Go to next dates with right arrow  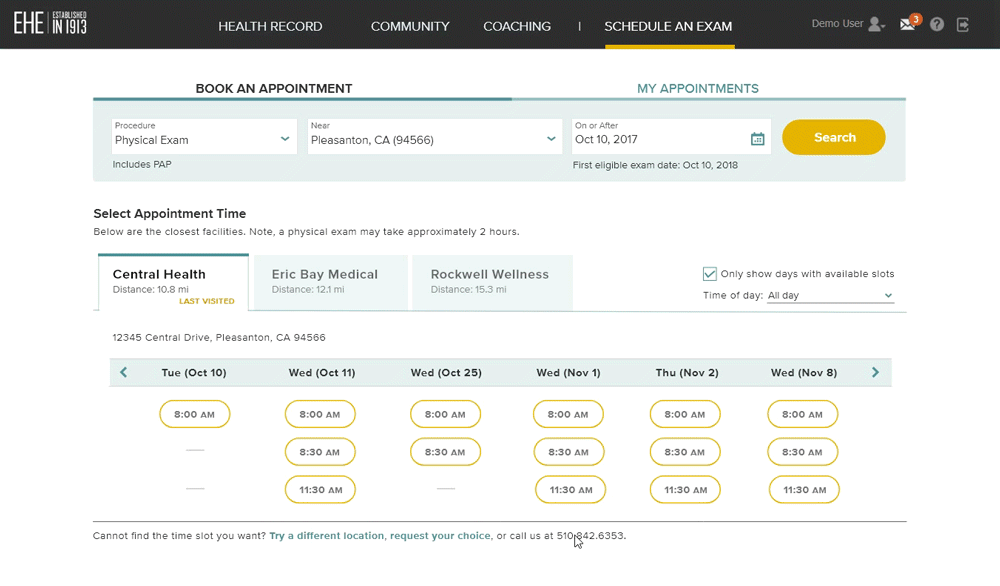(875, 372)
